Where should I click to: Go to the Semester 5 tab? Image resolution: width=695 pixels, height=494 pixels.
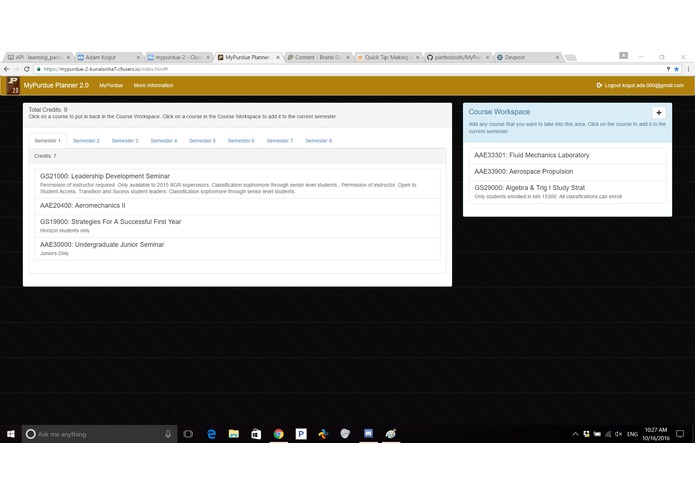click(202, 141)
